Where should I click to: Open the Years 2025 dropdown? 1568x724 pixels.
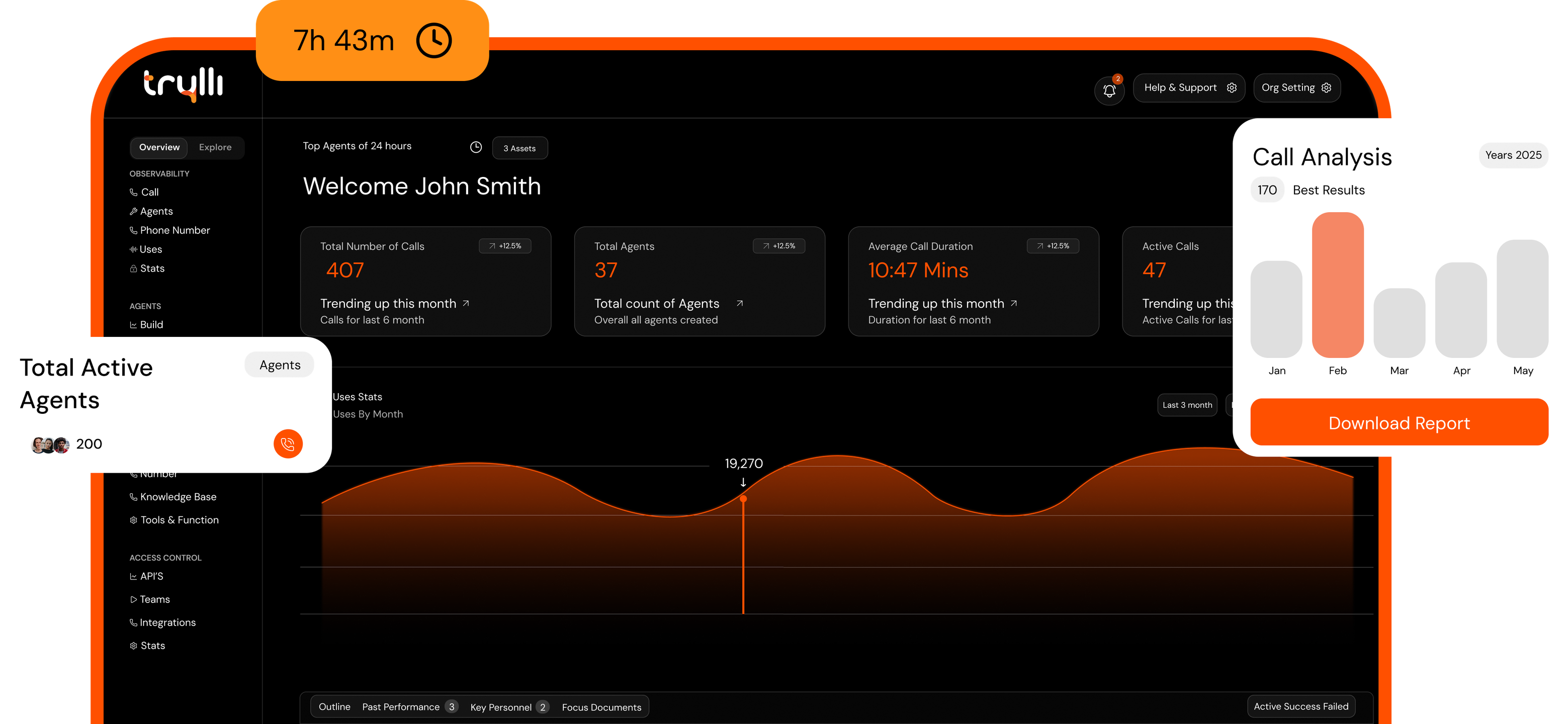pyautogui.click(x=1513, y=155)
